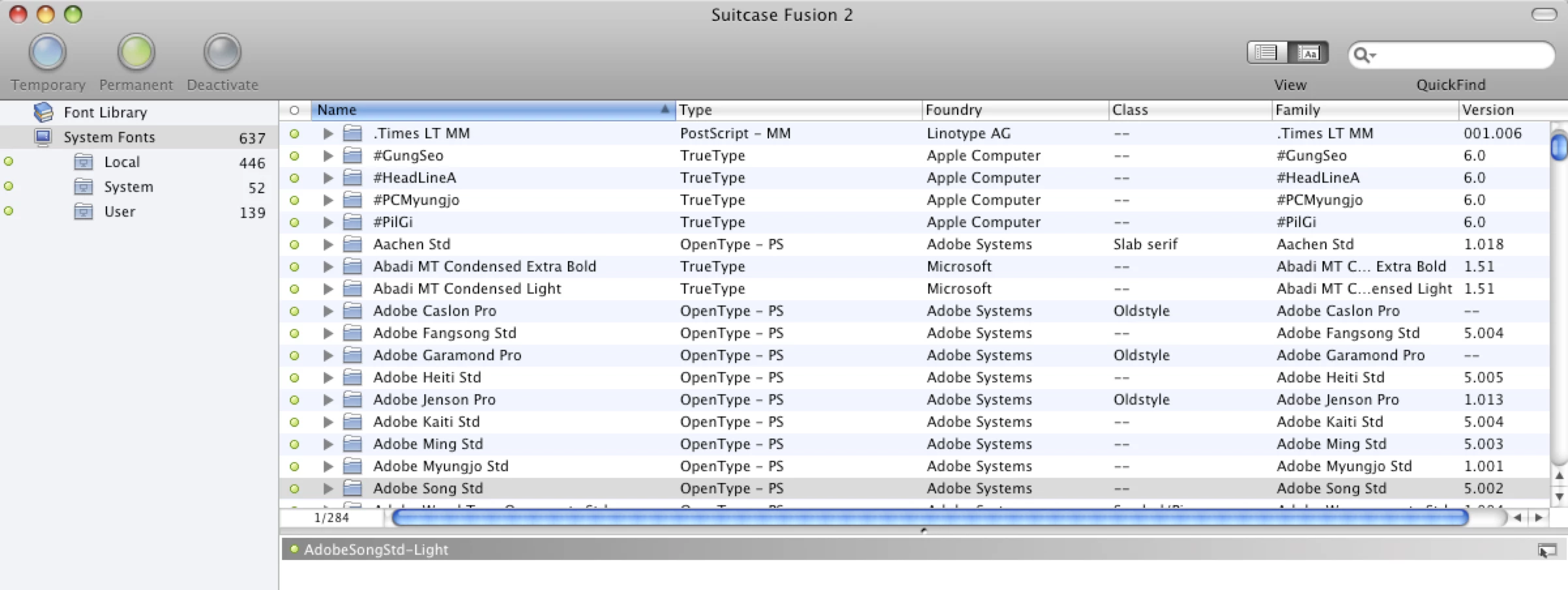This screenshot has height=590, width=1568.
Task: Click the Aachen Std folder icon
Action: [353, 244]
